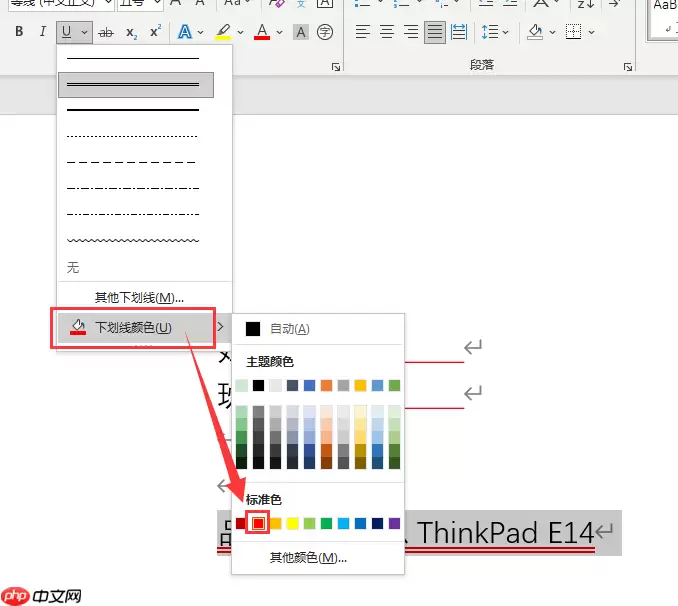Apply distributed alignment
The image size is (678, 606).
tap(459, 32)
